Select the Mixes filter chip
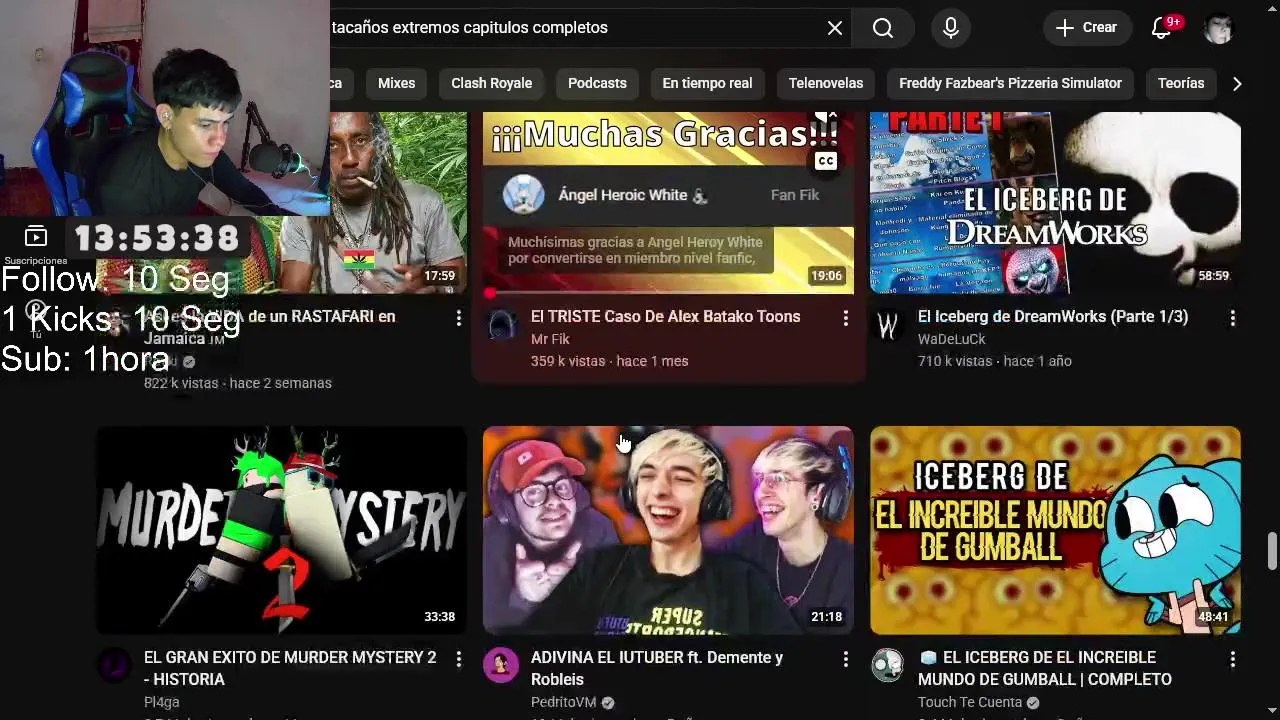The width and height of the screenshot is (1280, 720). point(396,83)
